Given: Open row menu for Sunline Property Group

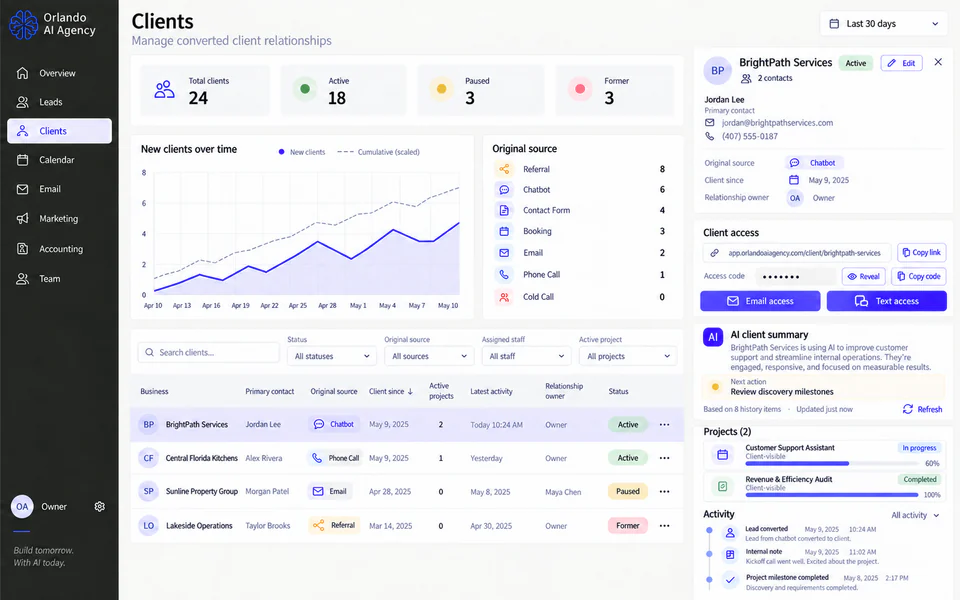Looking at the screenshot, I should pyautogui.click(x=664, y=491).
